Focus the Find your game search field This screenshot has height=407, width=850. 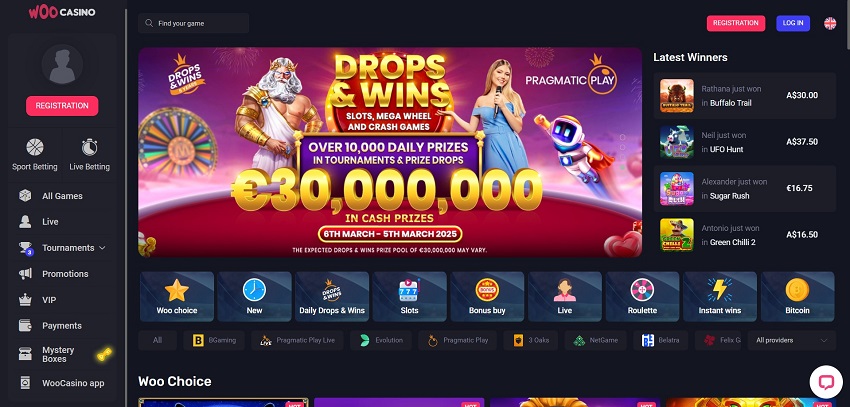pos(194,23)
